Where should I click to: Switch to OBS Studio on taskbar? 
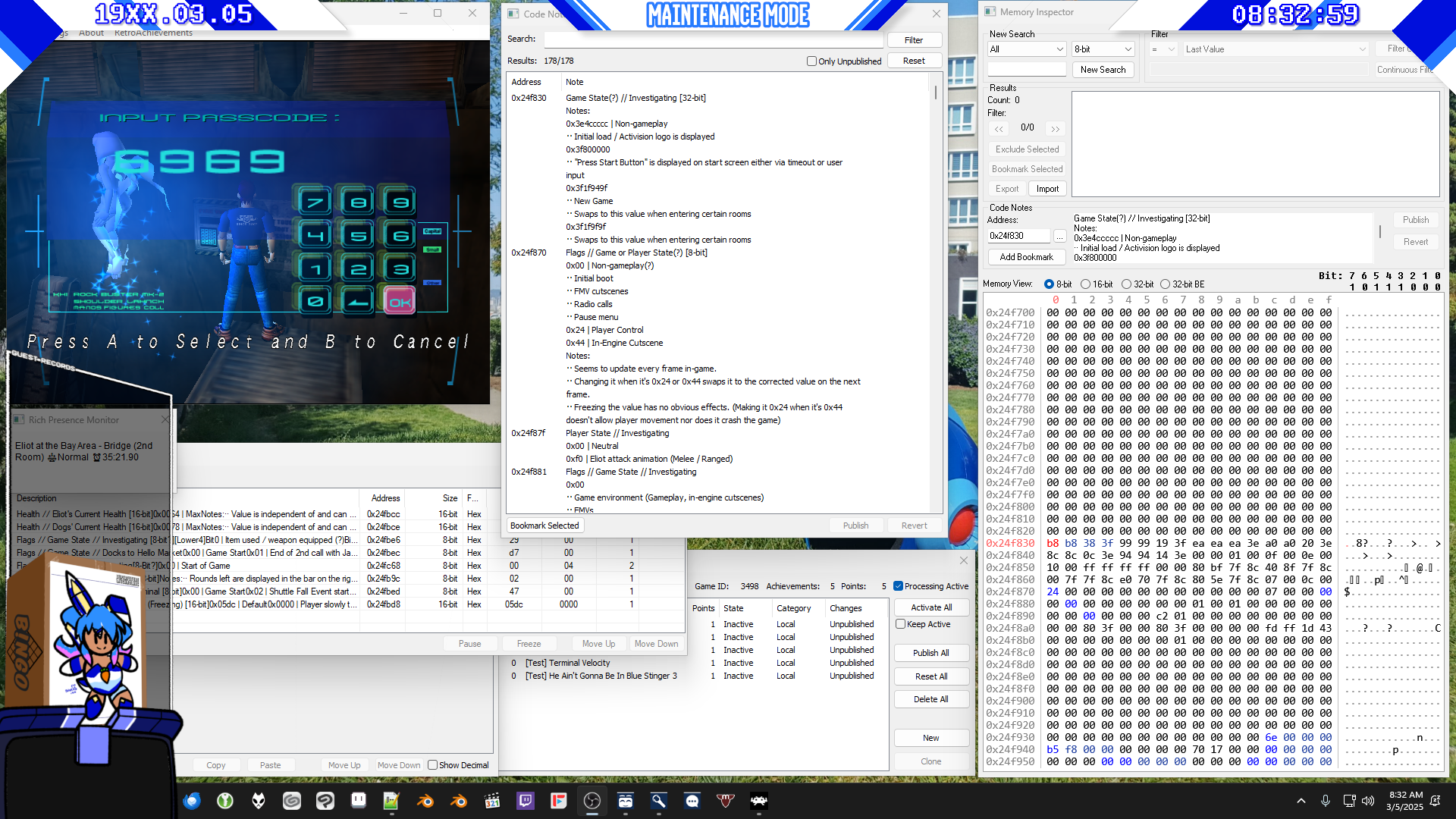pos(592,801)
